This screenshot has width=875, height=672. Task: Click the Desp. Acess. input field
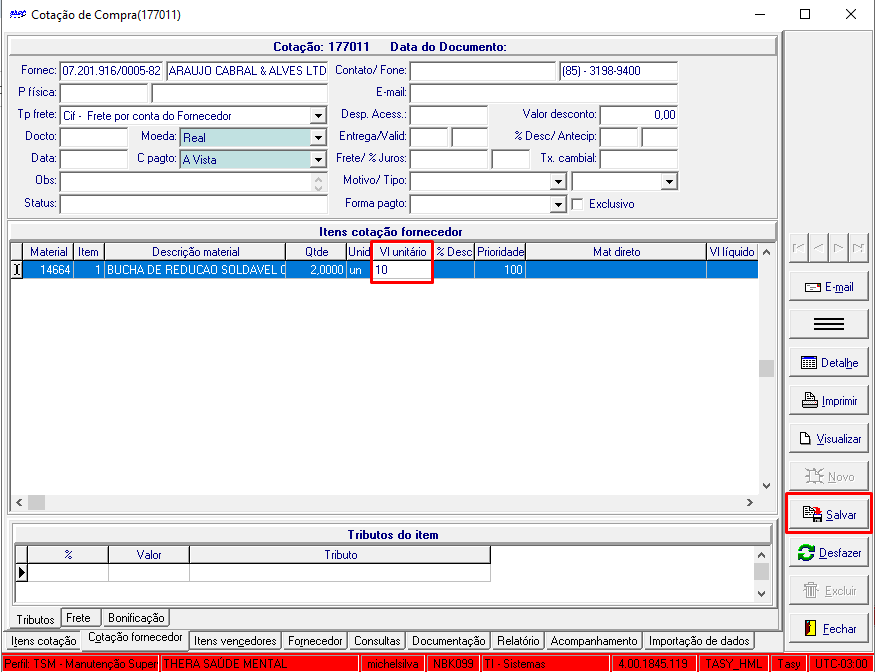coord(449,116)
